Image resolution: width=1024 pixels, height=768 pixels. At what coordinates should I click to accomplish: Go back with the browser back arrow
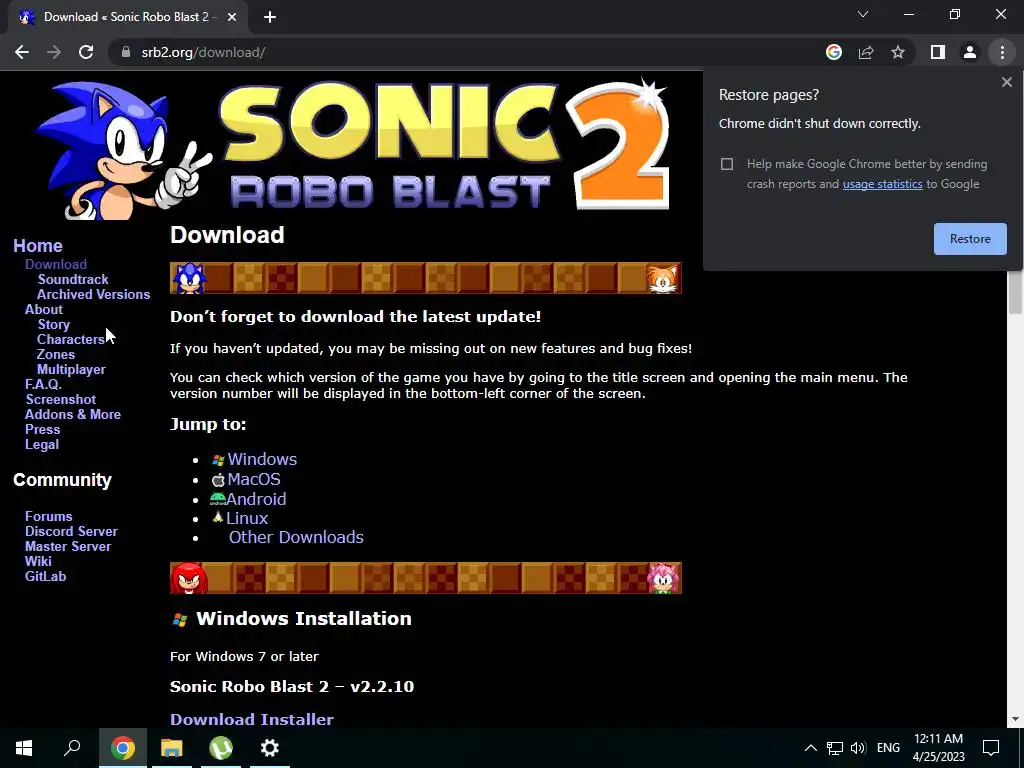(22, 52)
